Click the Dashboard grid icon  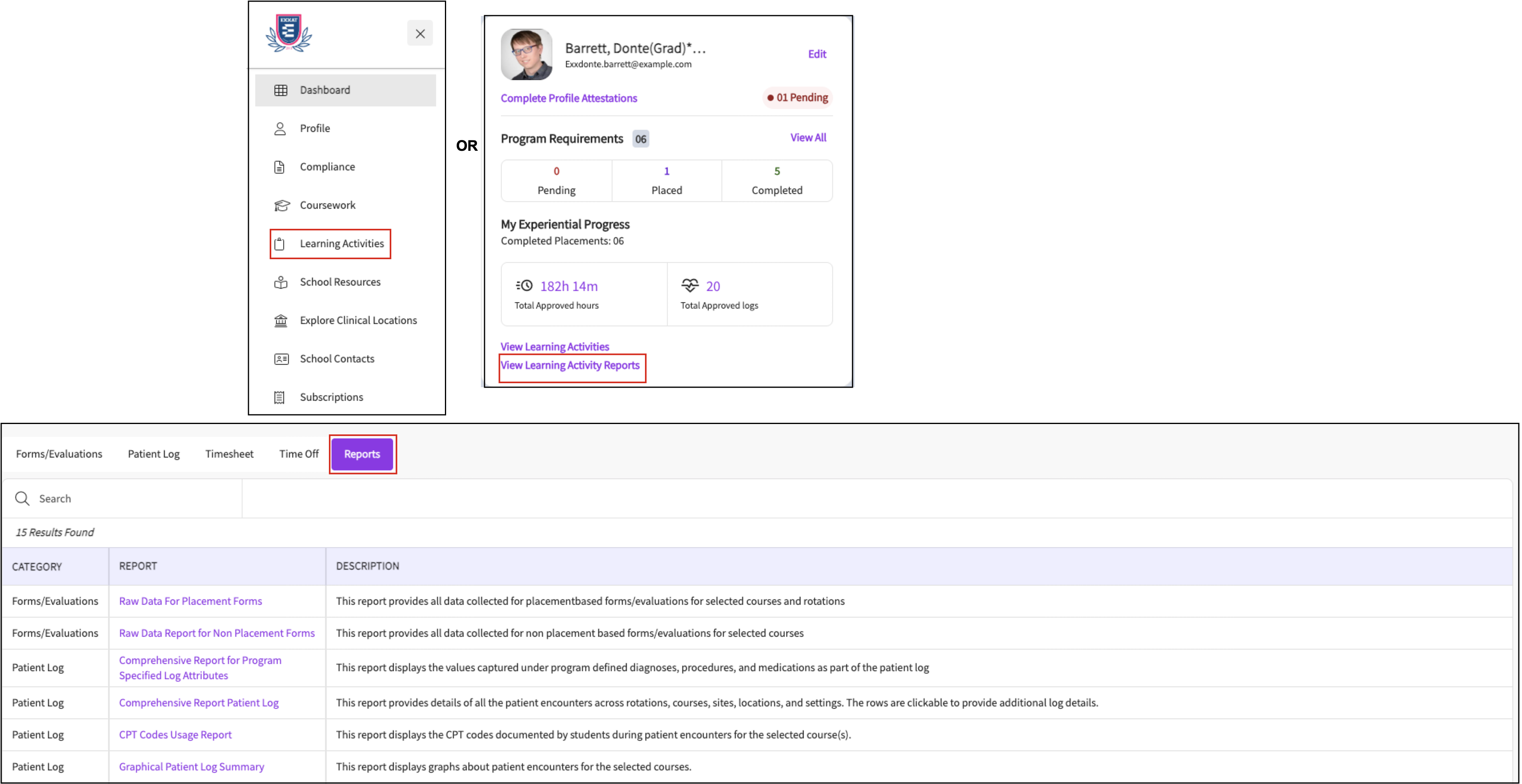pyautogui.click(x=280, y=90)
